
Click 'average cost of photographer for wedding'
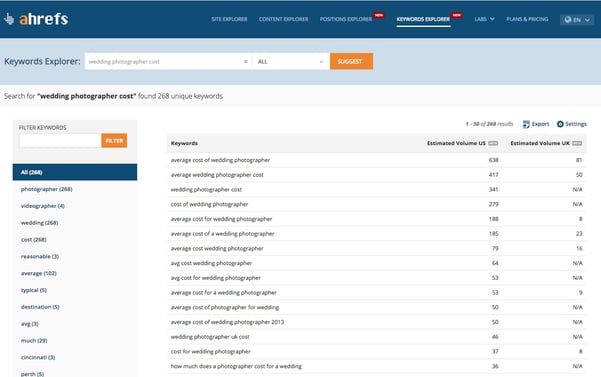pyautogui.click(x=225, y=308)
